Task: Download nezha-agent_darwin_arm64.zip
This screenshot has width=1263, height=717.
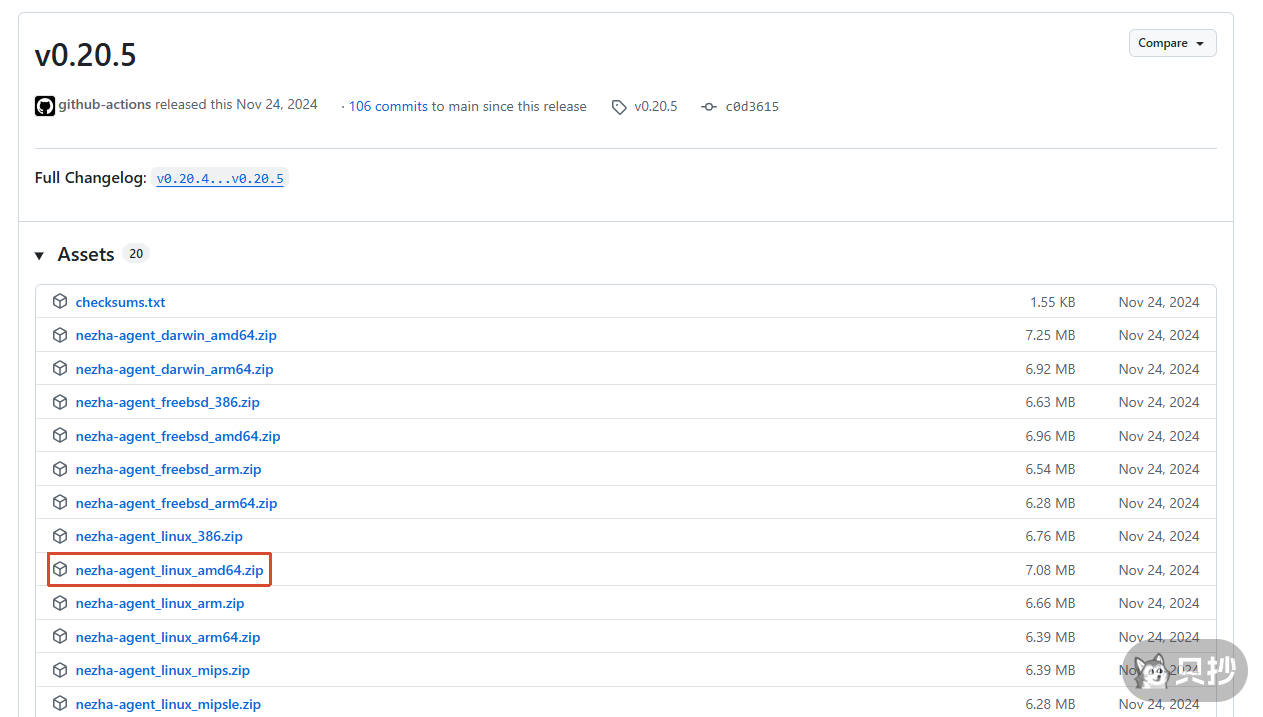Action: tap(174, 369)
